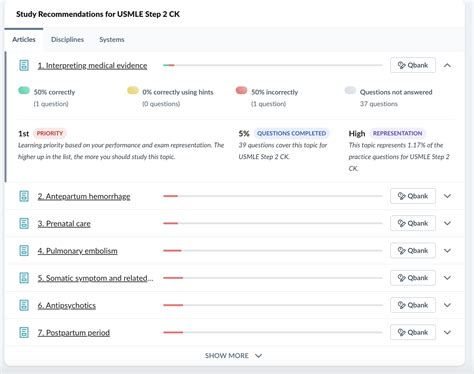Launch Qbank for Antipsychotics
Screen dimensions: 474x374
click(x=413, y=305)
